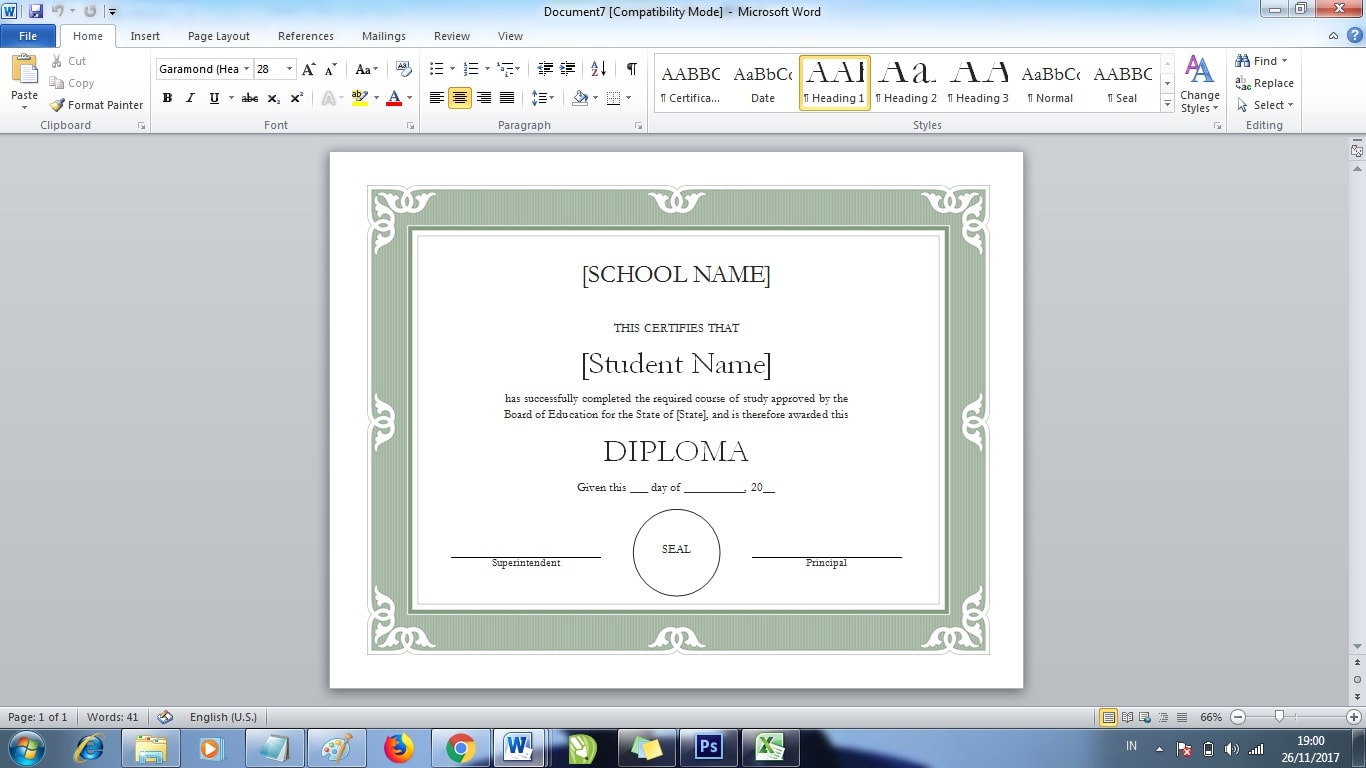1366x768 pixels.
Task: Open the File tab
Action: (28, 36)
